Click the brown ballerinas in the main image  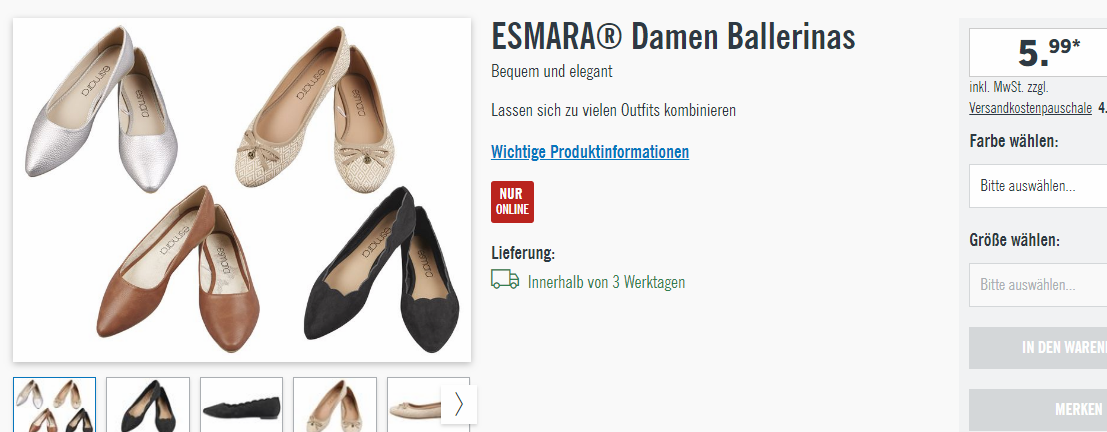point(178,270)
